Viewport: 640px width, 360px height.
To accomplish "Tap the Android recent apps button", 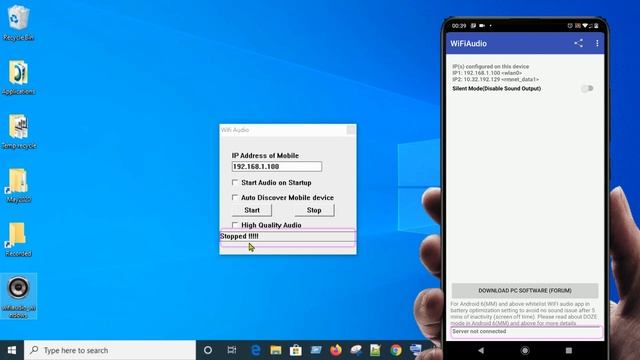I will click(x=569, y=350).
